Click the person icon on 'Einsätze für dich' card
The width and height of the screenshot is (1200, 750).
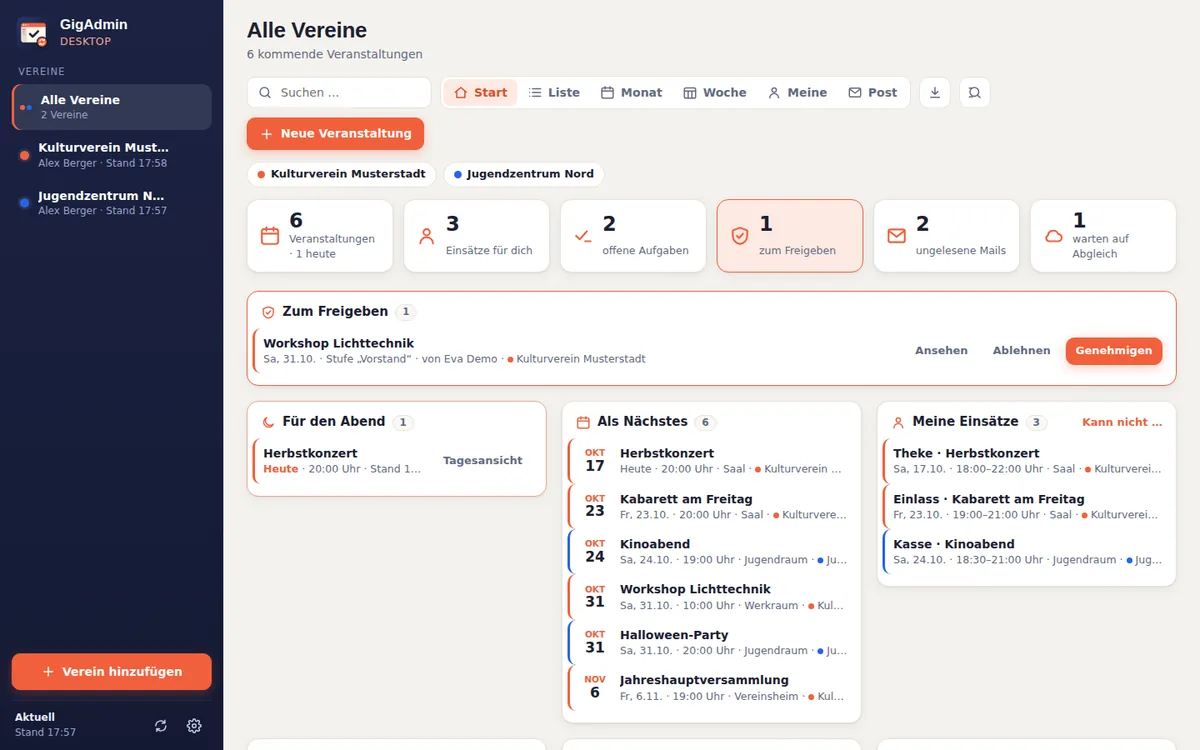click(x=427, y=236)
